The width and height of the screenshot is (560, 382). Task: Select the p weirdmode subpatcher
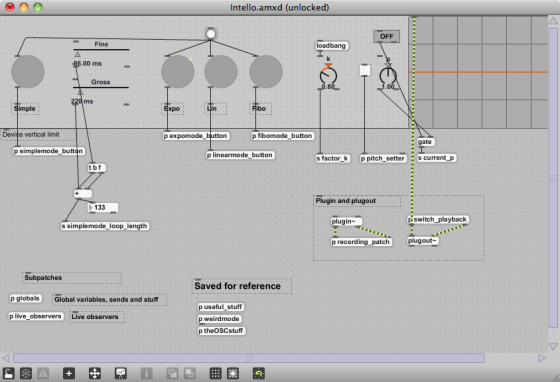[x=219, y=319]
